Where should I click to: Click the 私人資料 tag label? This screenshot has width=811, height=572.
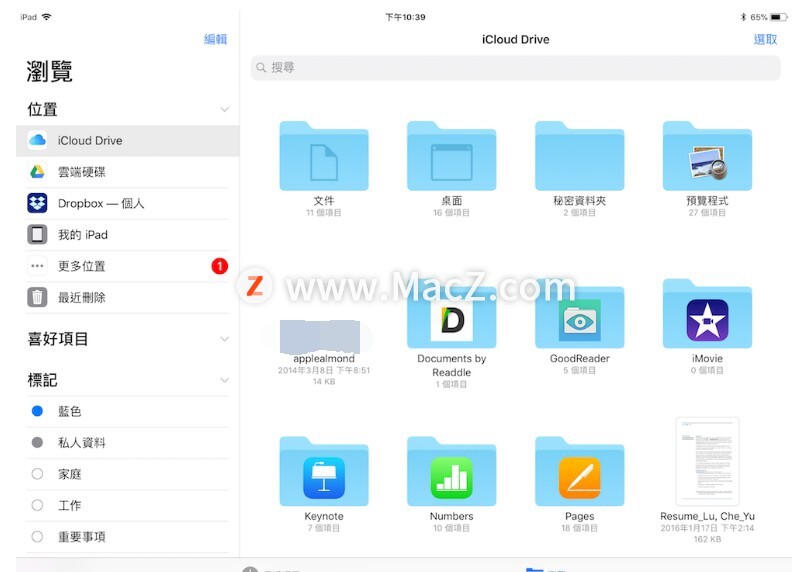81,443
